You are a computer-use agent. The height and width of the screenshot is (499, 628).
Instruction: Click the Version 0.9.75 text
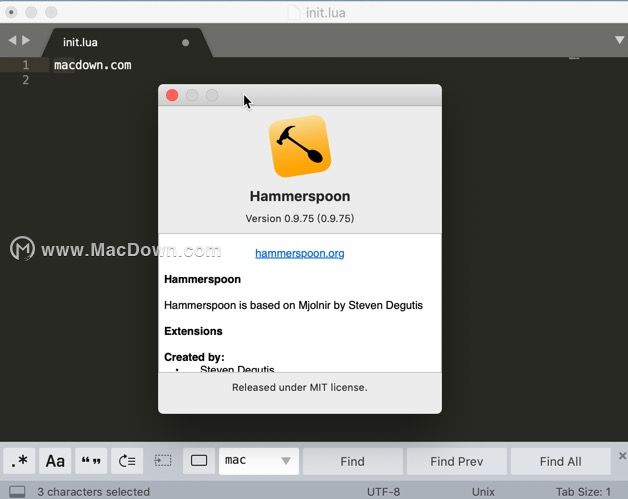click(x=300, y=218)
